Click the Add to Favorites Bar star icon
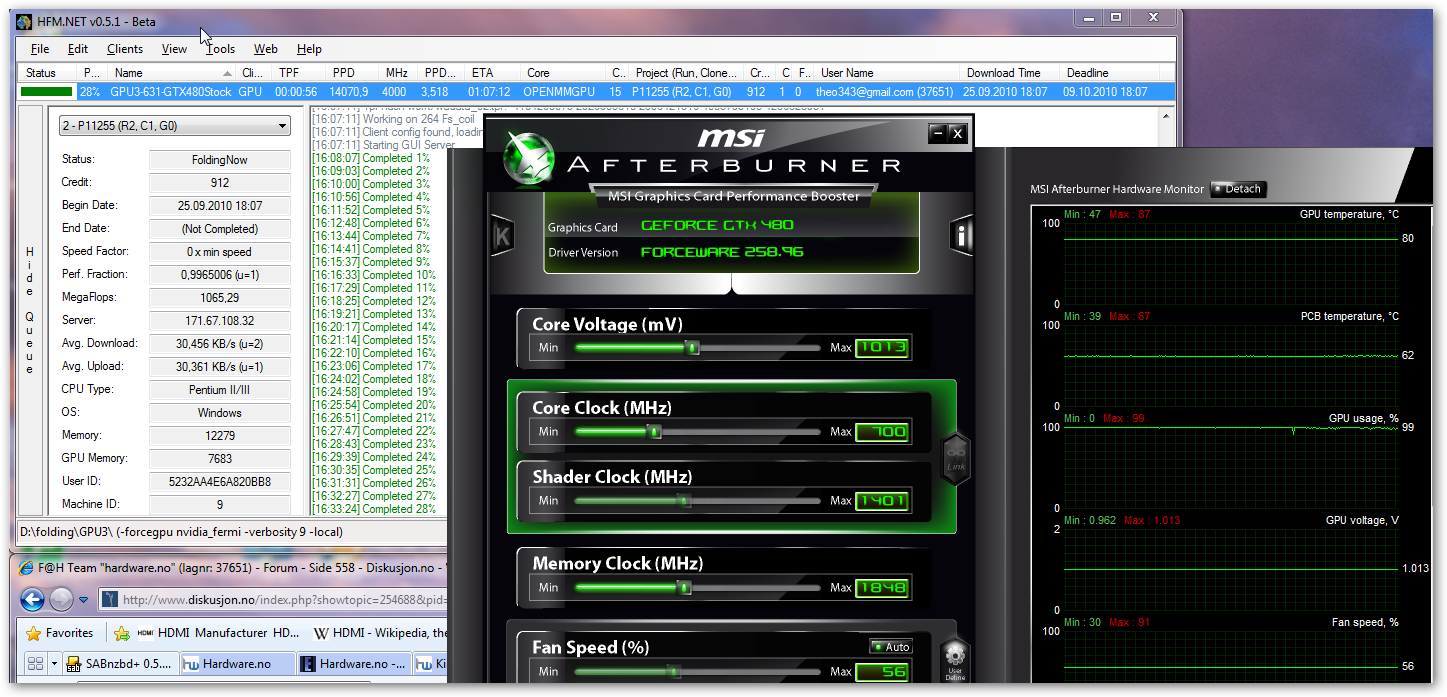 pos(122,633)
